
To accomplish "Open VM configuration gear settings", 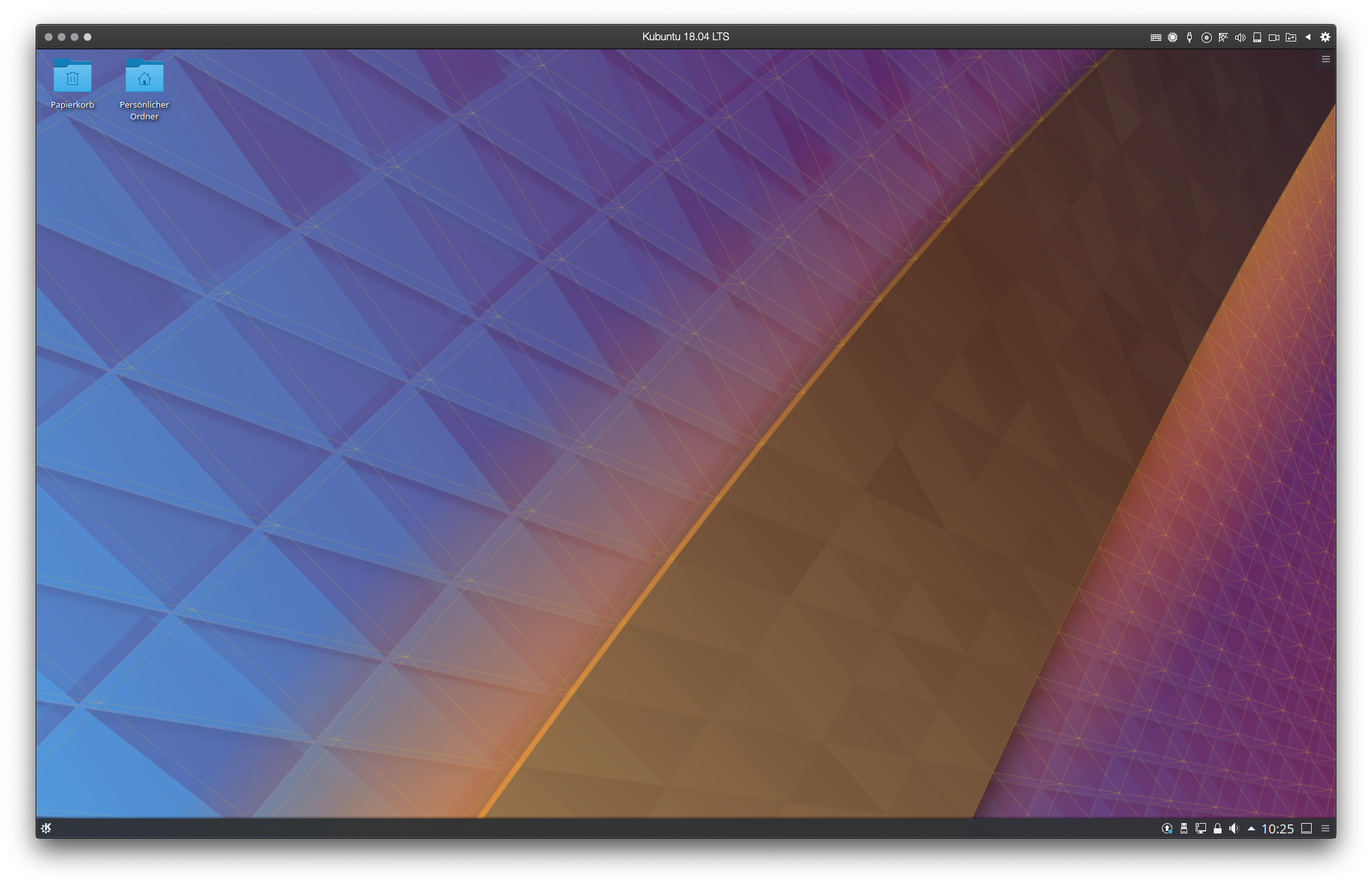I will [1325, 37].
